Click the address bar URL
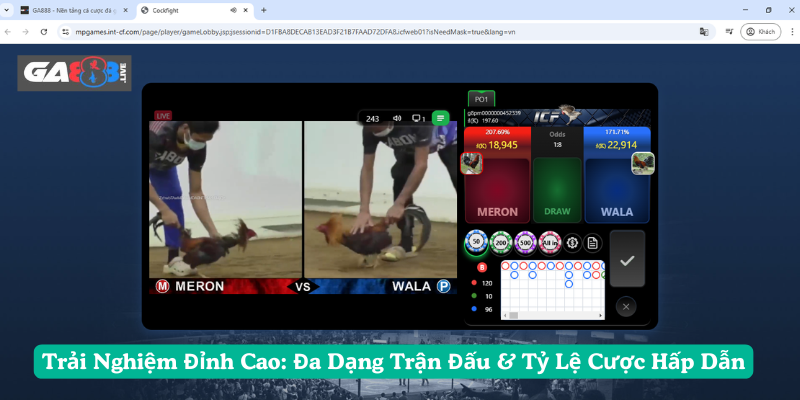The height and width of the screenshot is (400, 800). 295,32
